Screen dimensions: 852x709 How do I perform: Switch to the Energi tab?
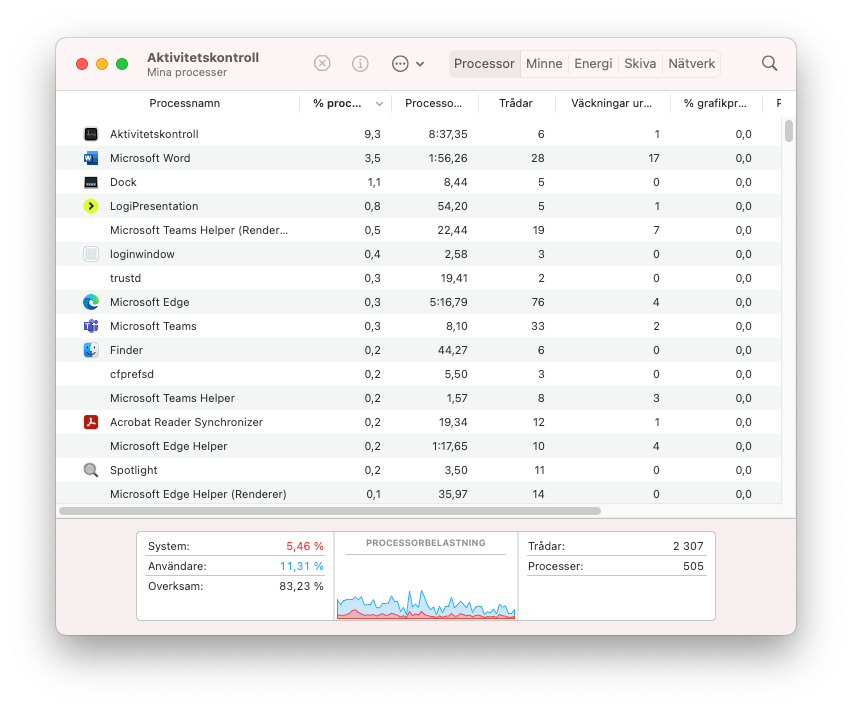coord(593,63)
